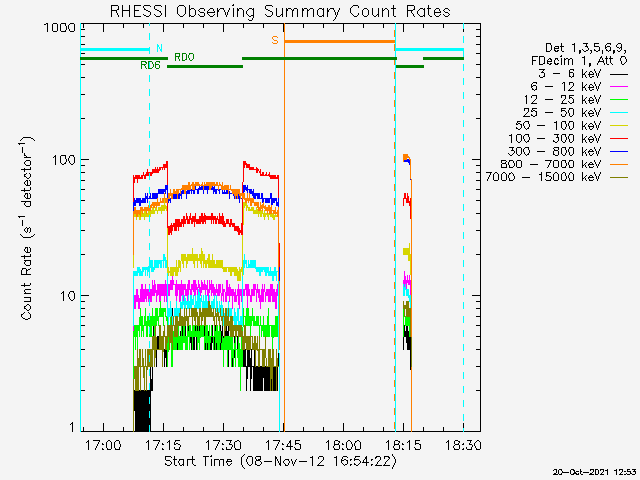Click the orange 'S' flag label

pos(275,40)
